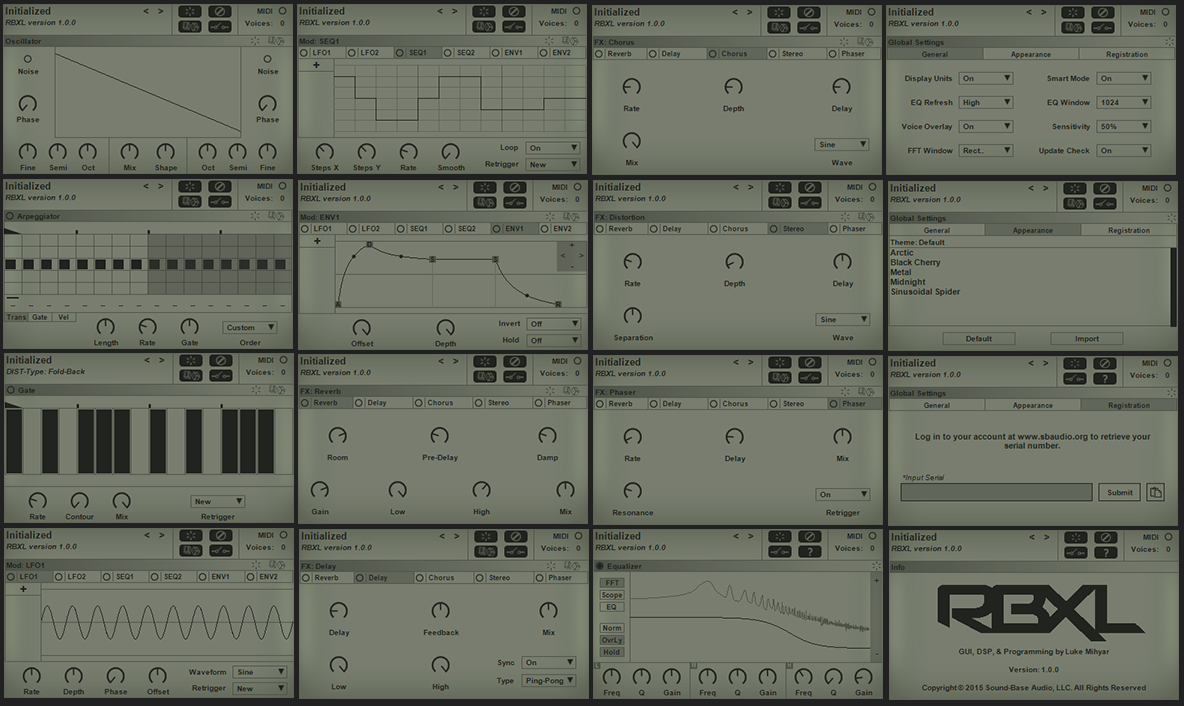Screen dimensions: 1184x706
Task: Open the Appearance tab in the General settings panel
Action: pos(1031,54)
